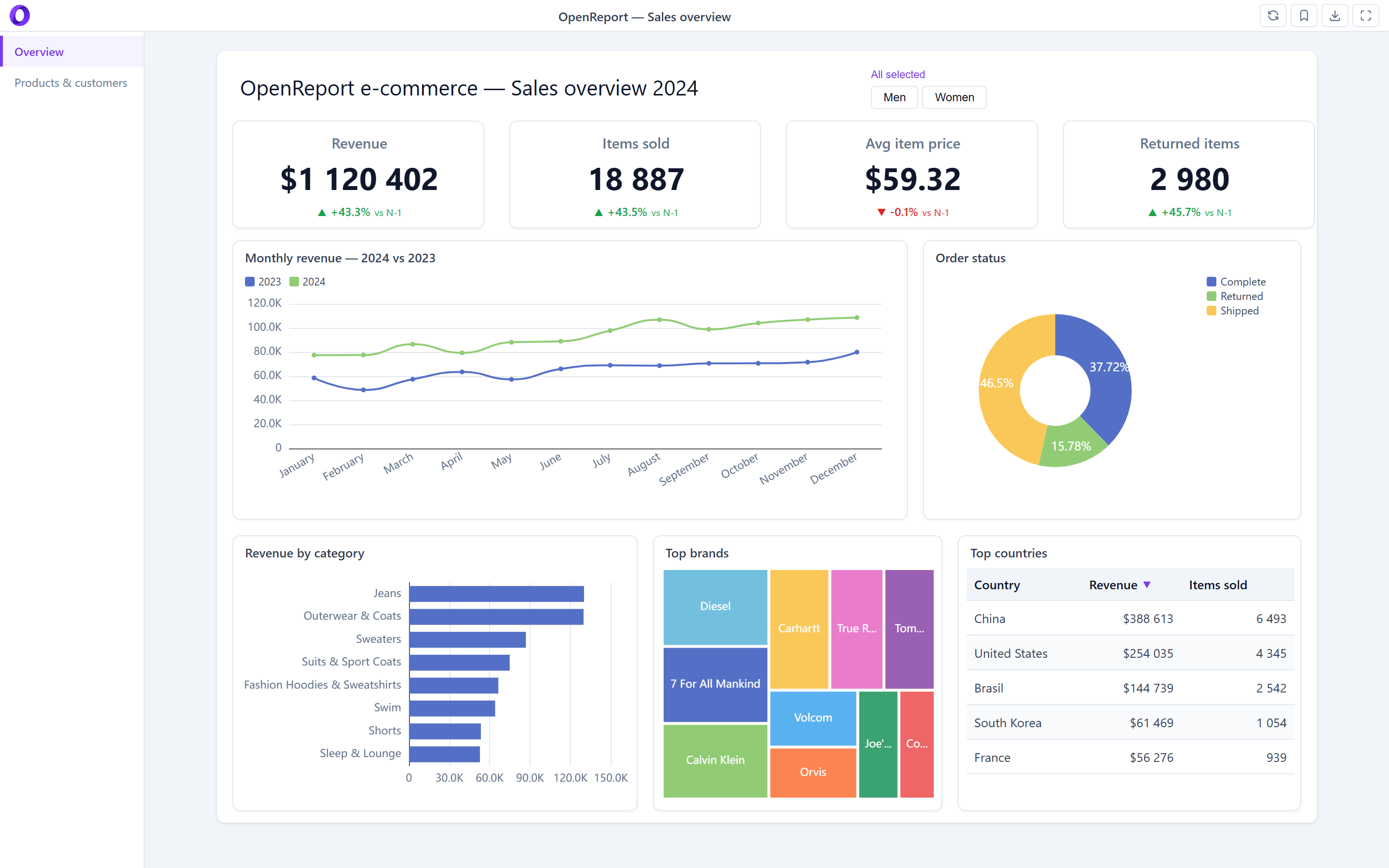Switch to Products & customers page
The width and height of the screenshot is (1389, 868).
click(x=72, y=82)
